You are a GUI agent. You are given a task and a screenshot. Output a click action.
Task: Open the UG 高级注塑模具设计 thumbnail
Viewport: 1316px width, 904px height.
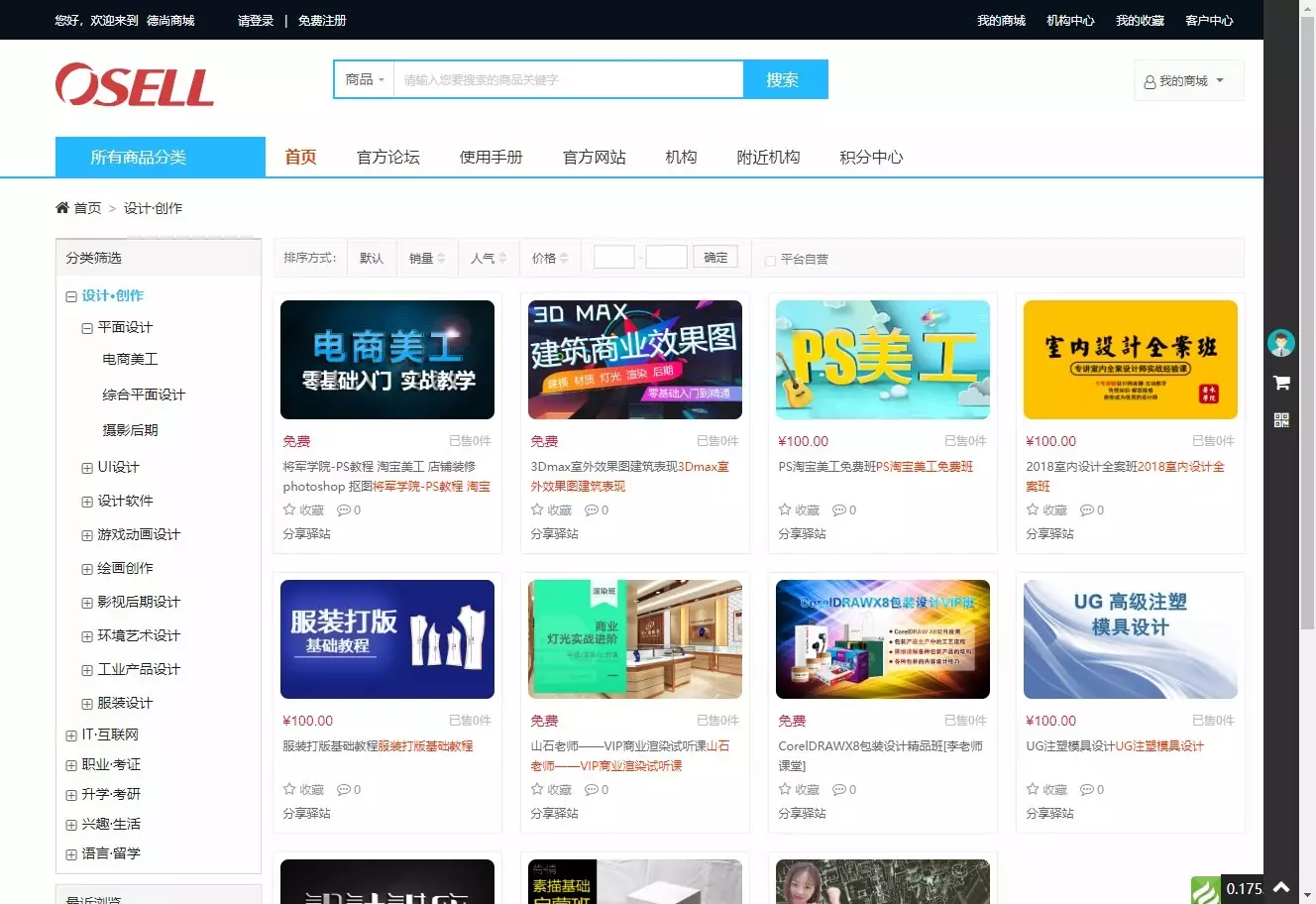[x=1131, y=639]
